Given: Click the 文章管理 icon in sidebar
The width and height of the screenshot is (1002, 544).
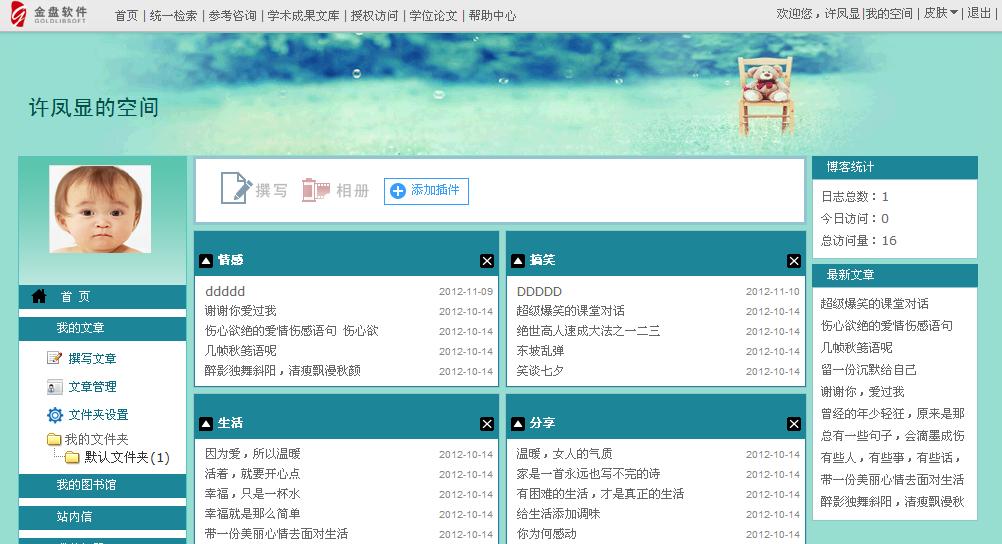Looking at the screenshot, I should (x=54, y=387).
